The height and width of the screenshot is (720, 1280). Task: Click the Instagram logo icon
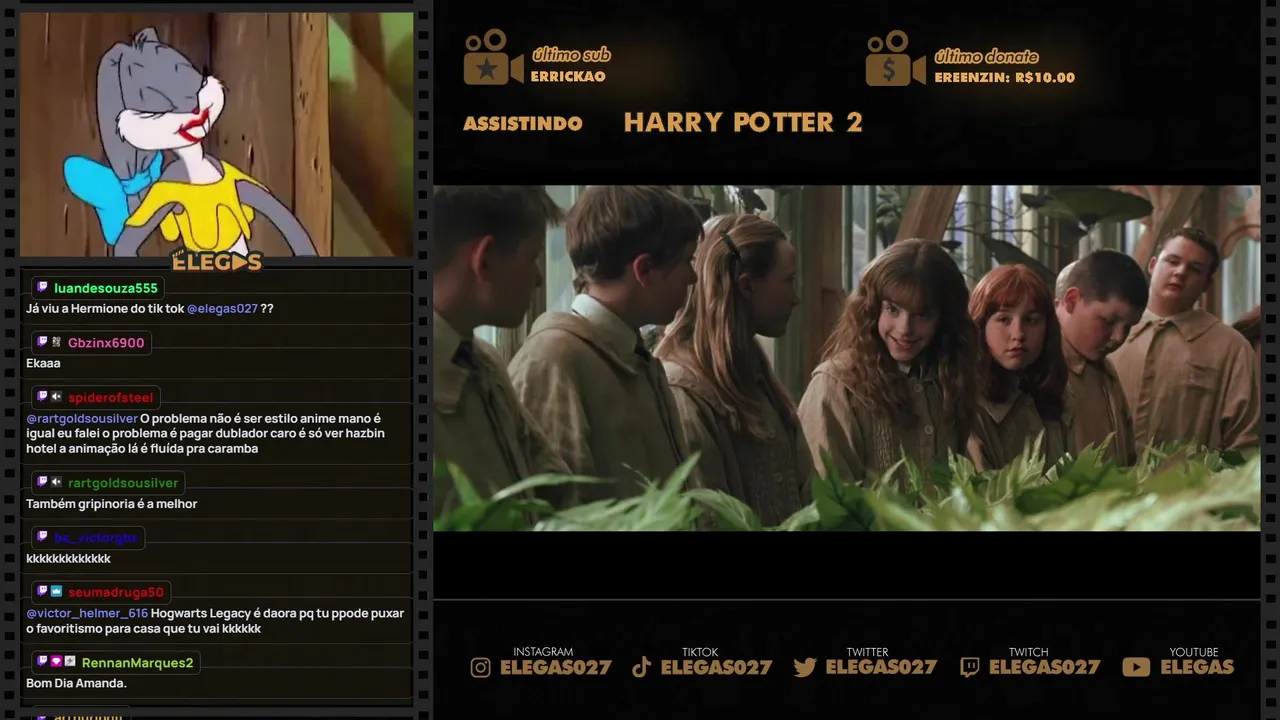pyautogui.click(x=481, y=667)
